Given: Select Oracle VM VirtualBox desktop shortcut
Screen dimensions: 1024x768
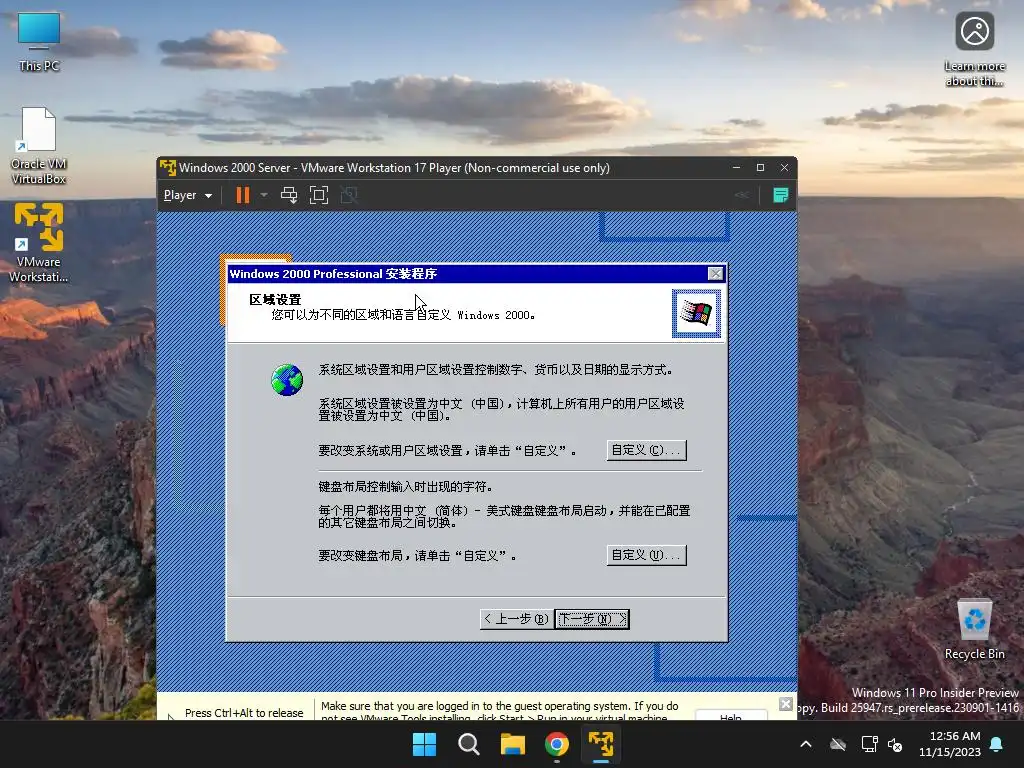Looking at the screenshot, I should tap(39, 146).
